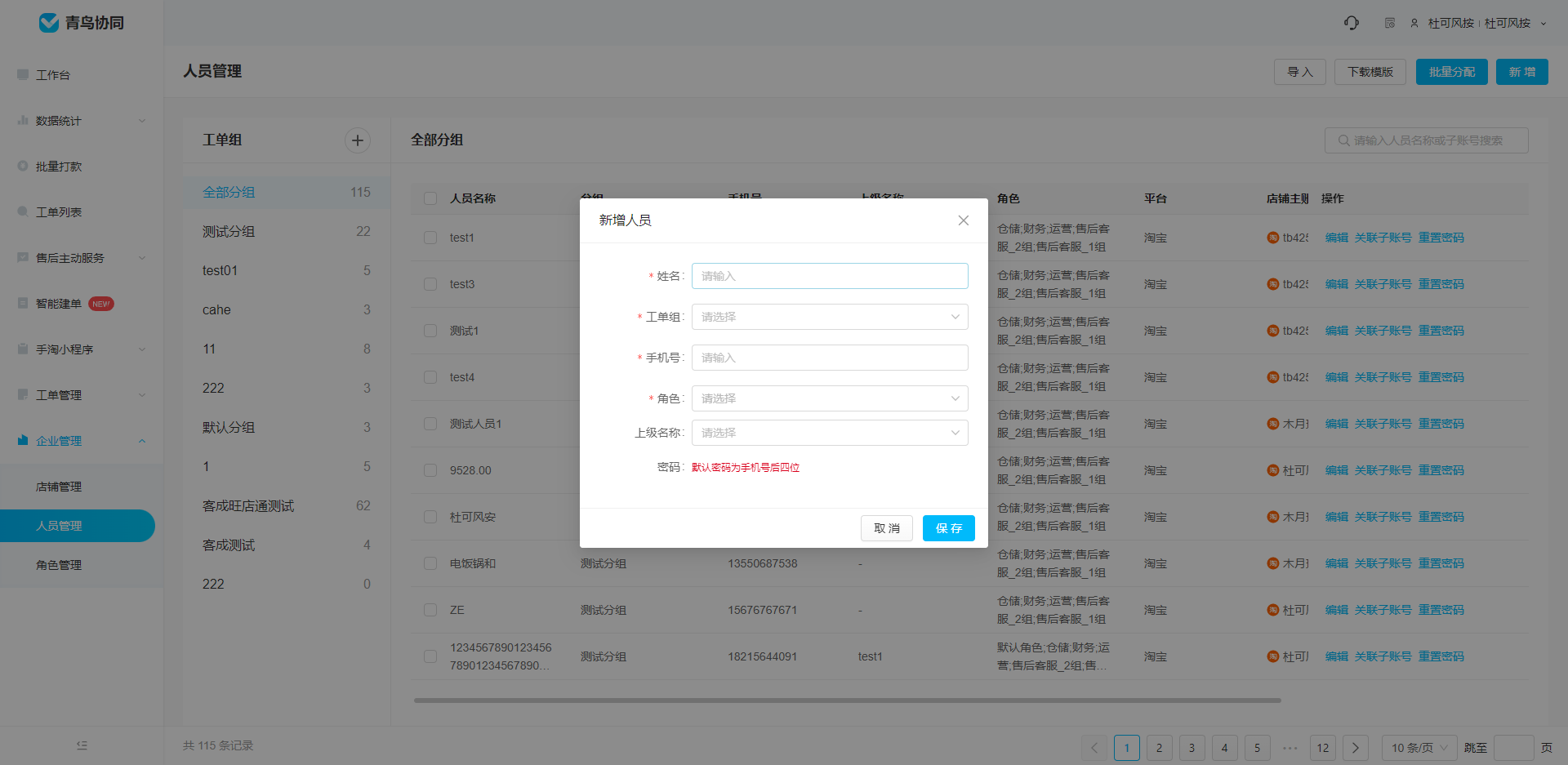1568x765 pixels.
Task: Click the 智能建单 sidebar icon
Action: click(x=23, y=303)
